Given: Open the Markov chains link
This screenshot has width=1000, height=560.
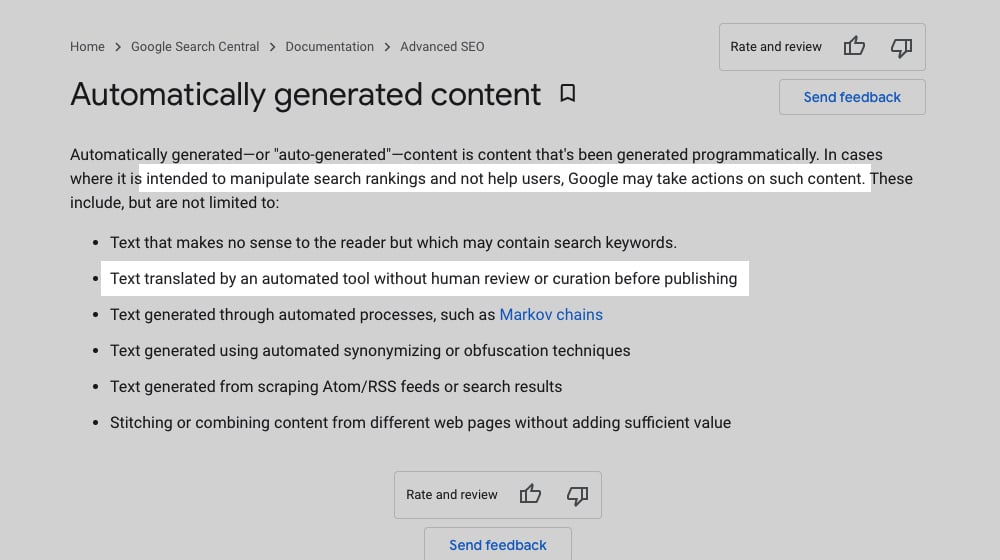Looking at the screenshot, I should [551, 314].
